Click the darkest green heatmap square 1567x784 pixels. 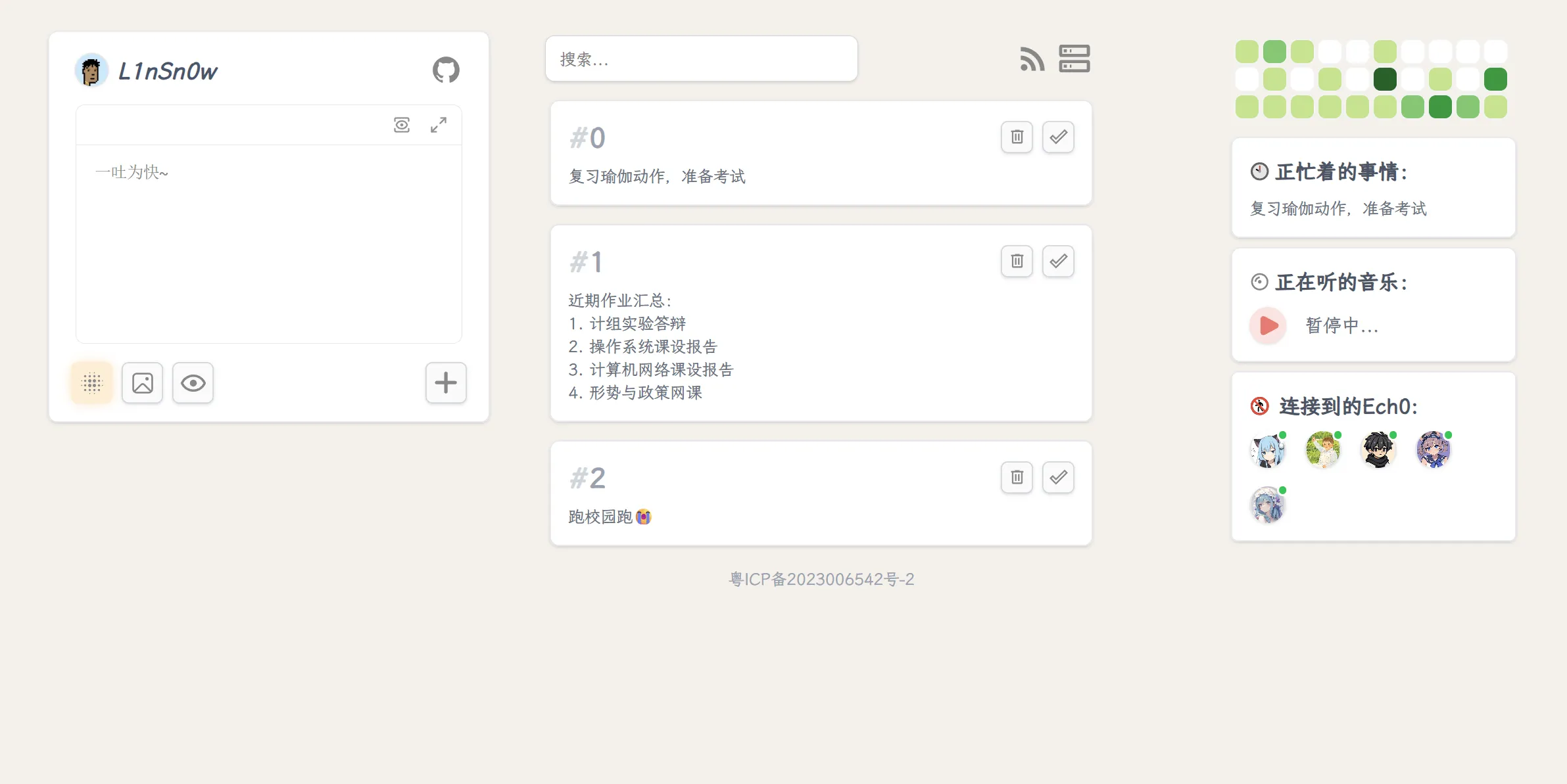pos(1385,80)
